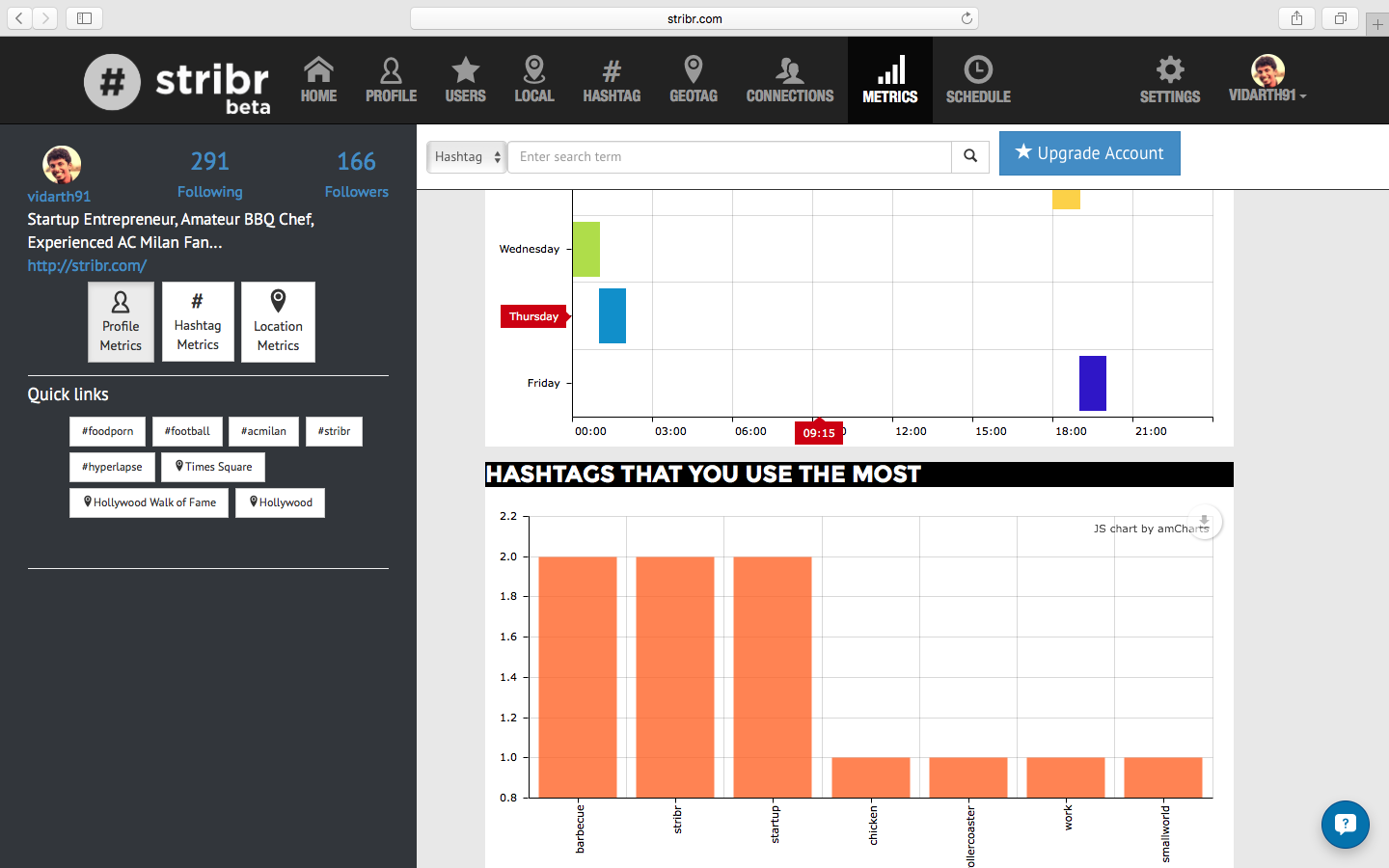
Task: Open the Hashtag navigation item
Action: point(612,80)
